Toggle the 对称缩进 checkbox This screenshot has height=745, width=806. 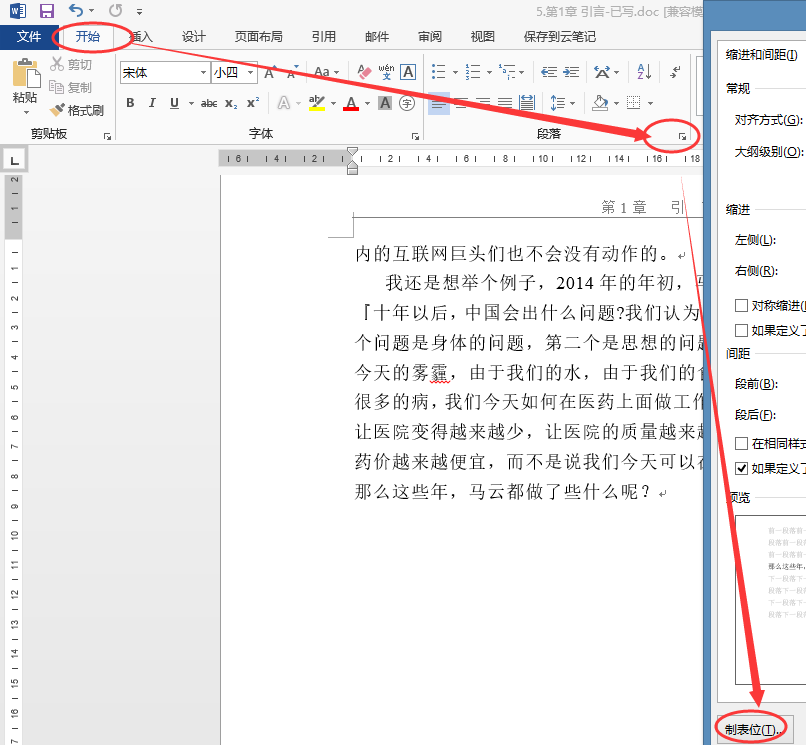point(741,305)
